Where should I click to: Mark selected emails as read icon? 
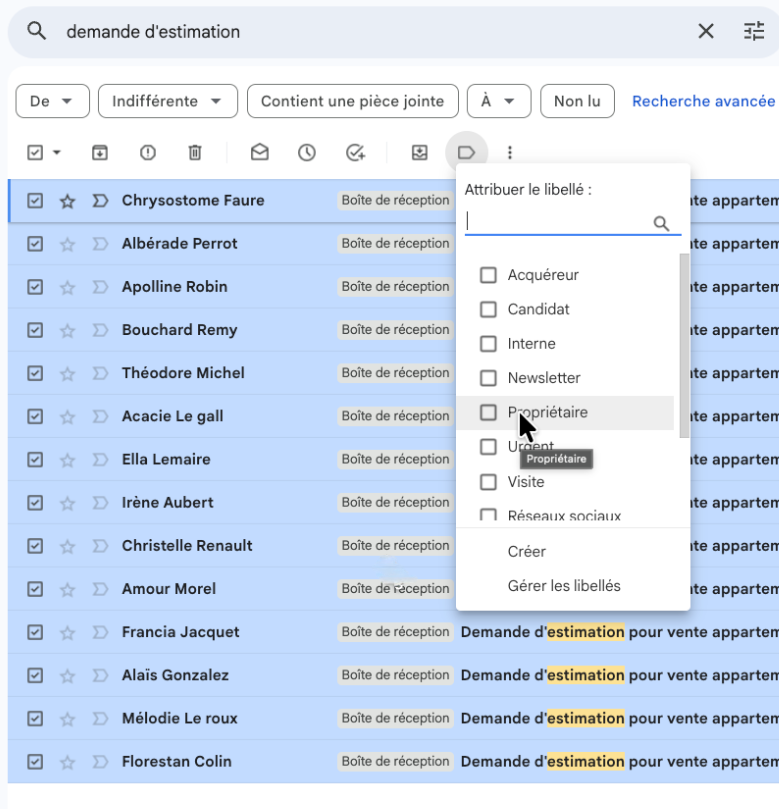260,153
